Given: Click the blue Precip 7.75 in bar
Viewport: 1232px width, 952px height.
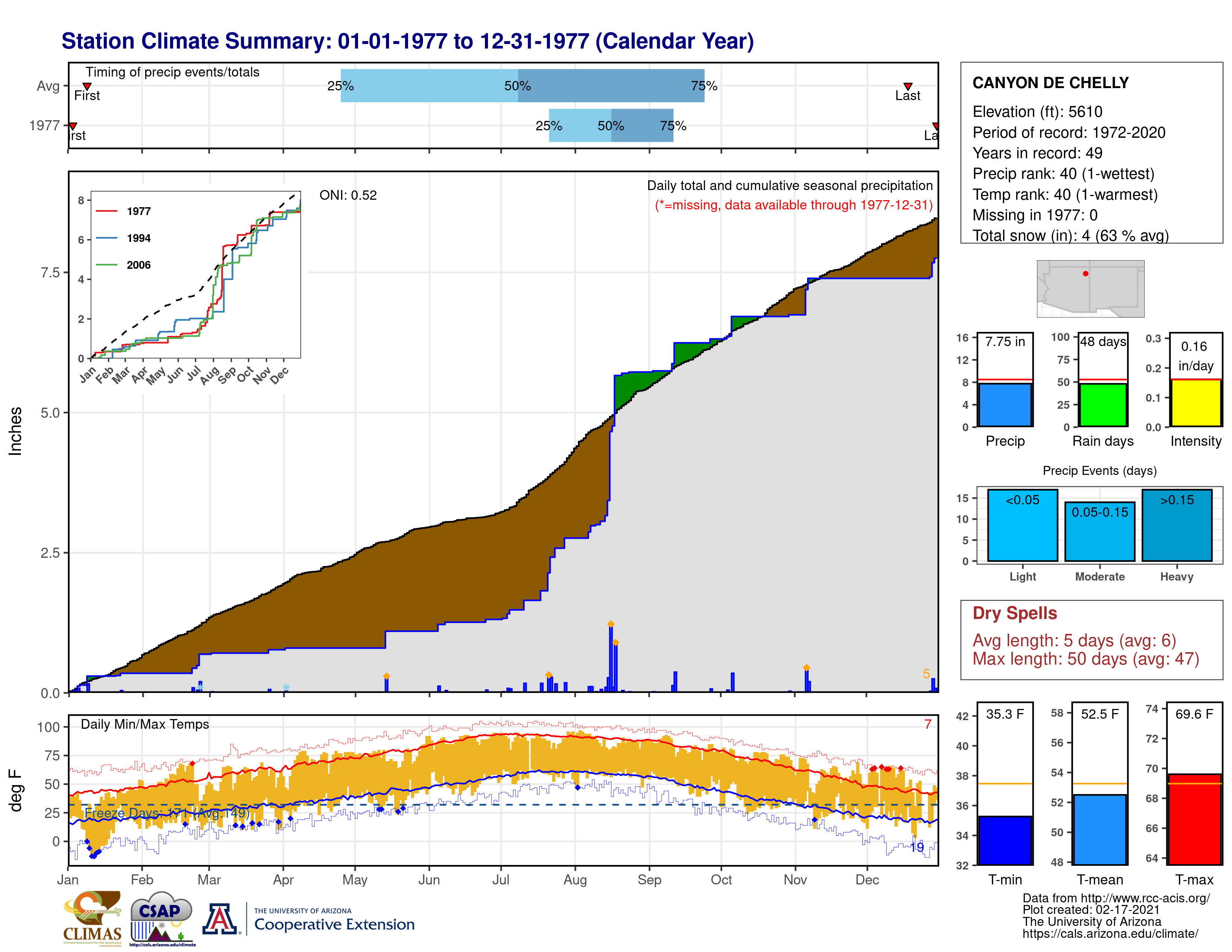Looking at the screenshot, I should click(x=1005, y=404).
